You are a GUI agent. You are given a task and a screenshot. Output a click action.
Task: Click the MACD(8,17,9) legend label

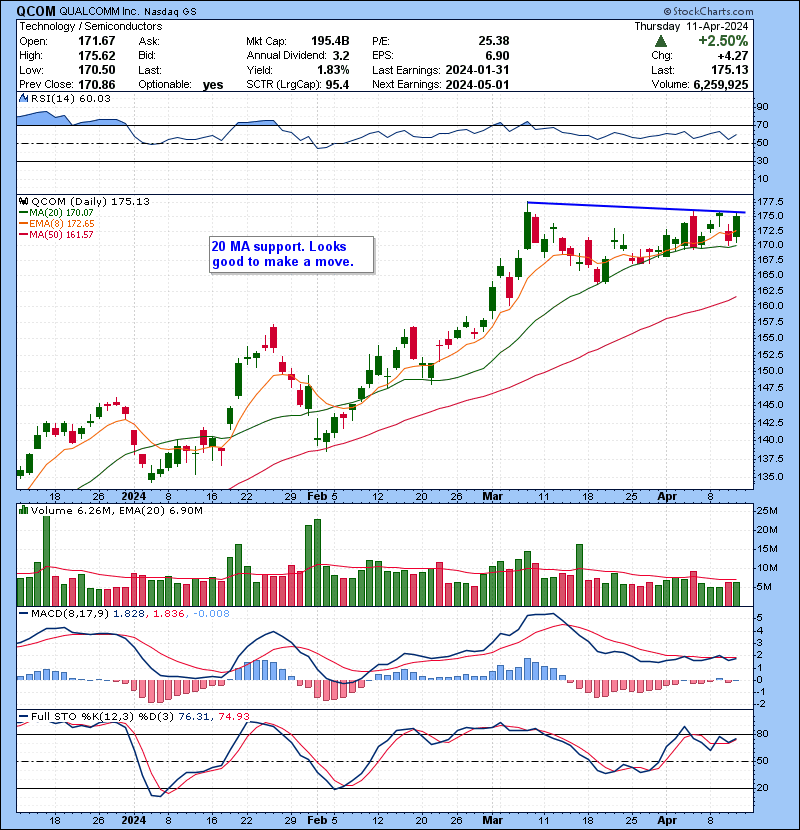(x=70, y=614)
